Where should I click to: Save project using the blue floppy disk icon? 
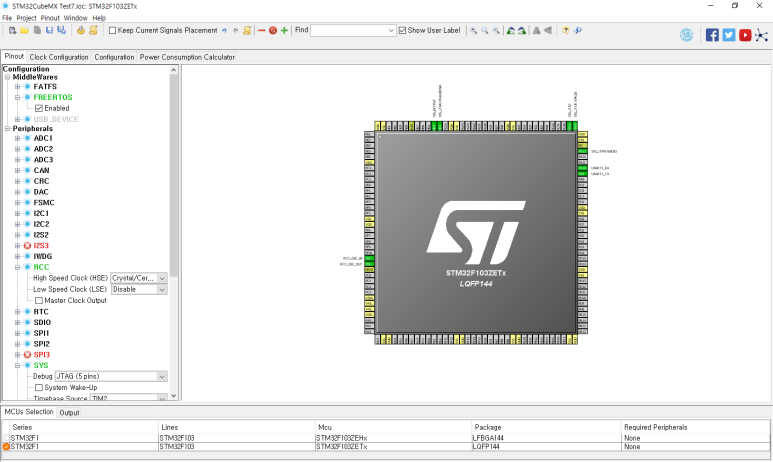coord(49,31)
